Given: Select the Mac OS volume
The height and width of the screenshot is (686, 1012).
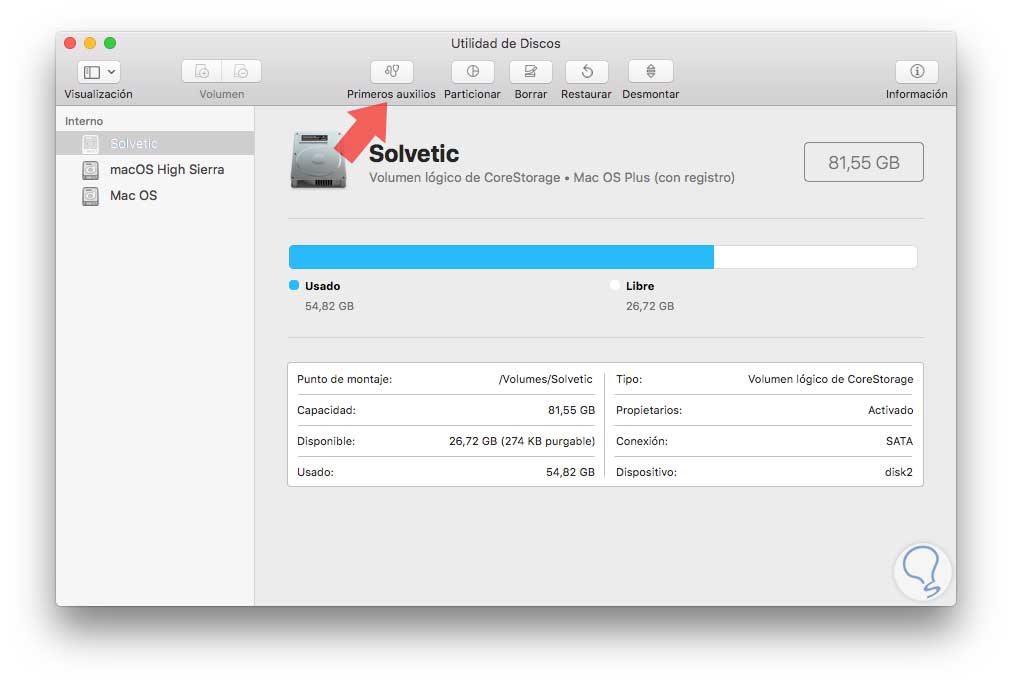Looking at the screenshot, I should 155,196.
